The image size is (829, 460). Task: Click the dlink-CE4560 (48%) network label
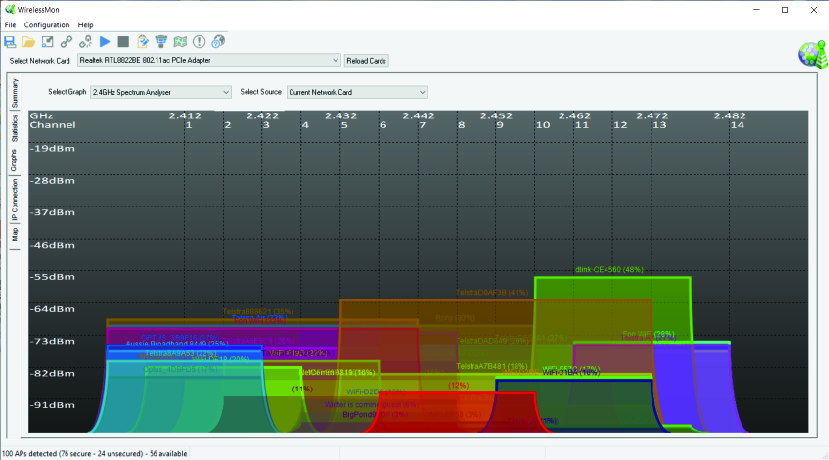pyautogui.click(x=609, y=270)
